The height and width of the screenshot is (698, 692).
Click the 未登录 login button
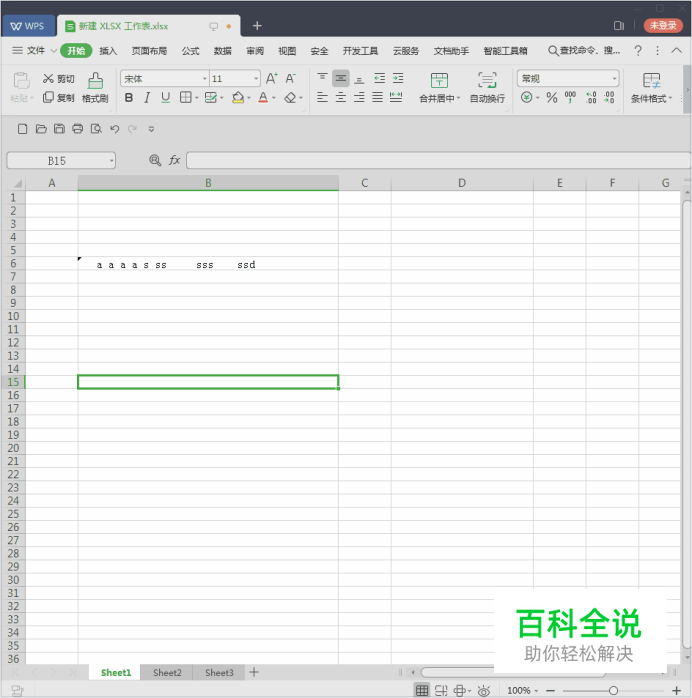click(663, 25)
